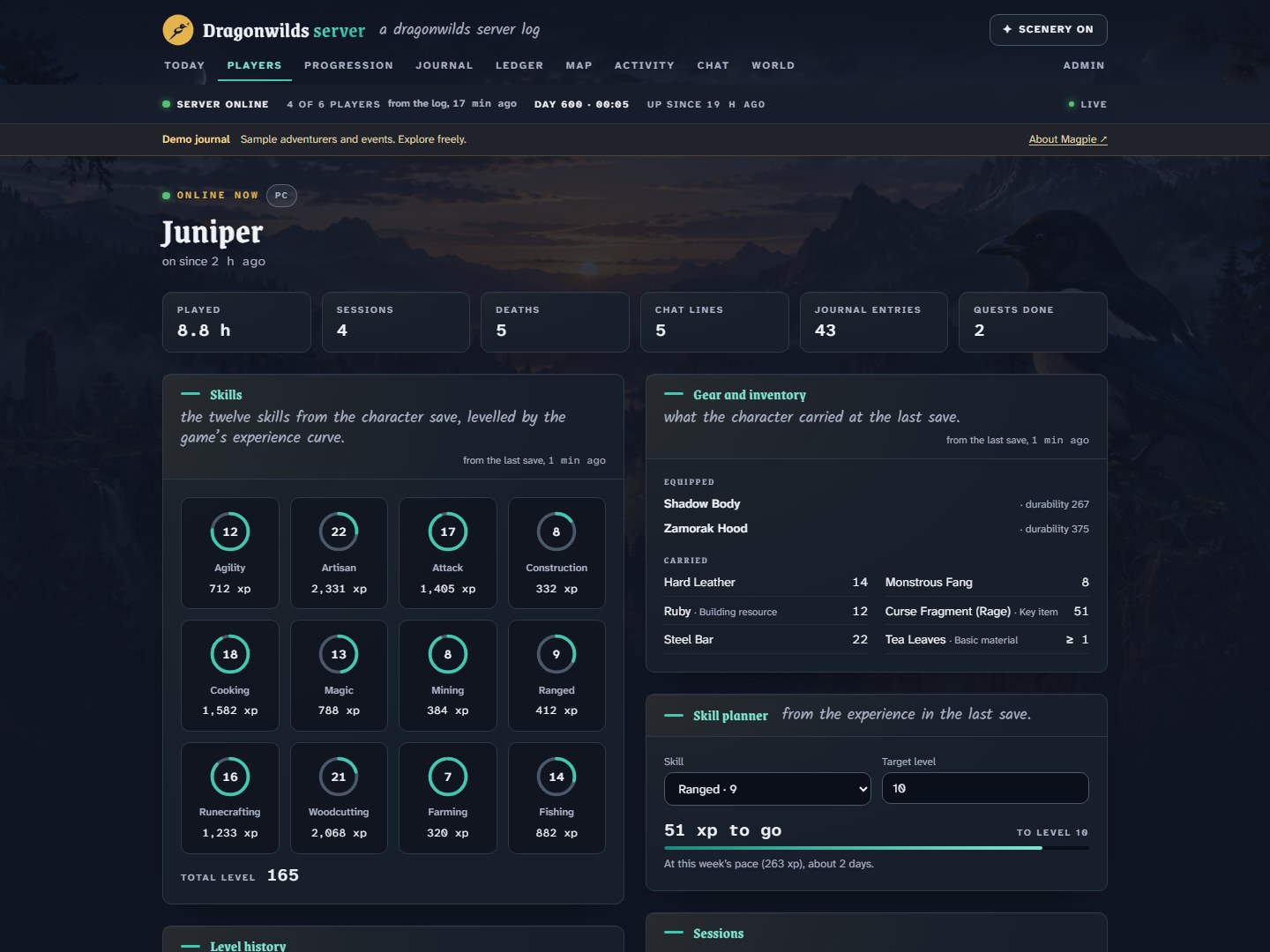The height and width of the screenshot is (952, 1270).
Task: Select the Players tab
Action: 254,65
